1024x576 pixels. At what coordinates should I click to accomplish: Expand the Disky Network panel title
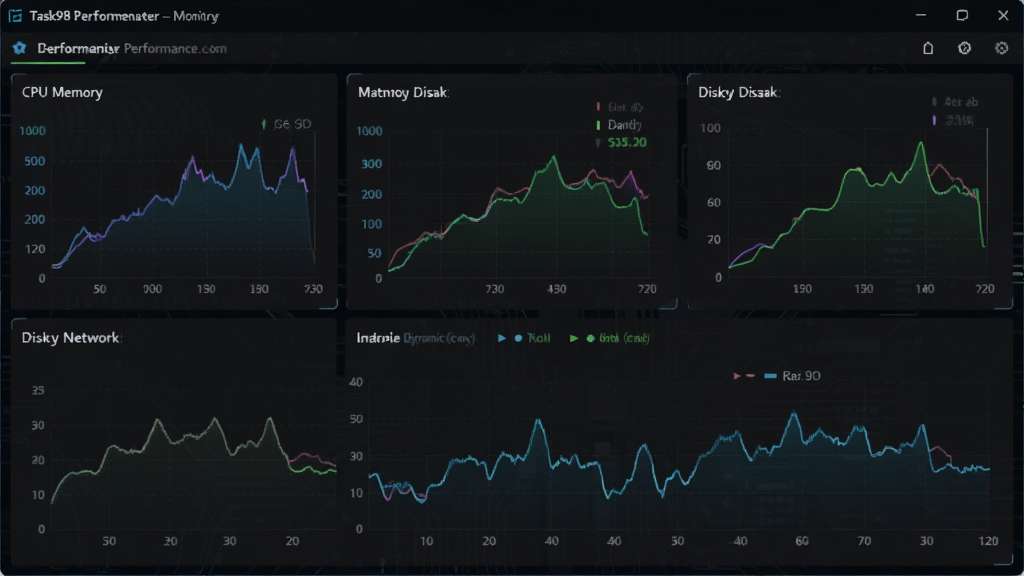[x=71, y=338]
